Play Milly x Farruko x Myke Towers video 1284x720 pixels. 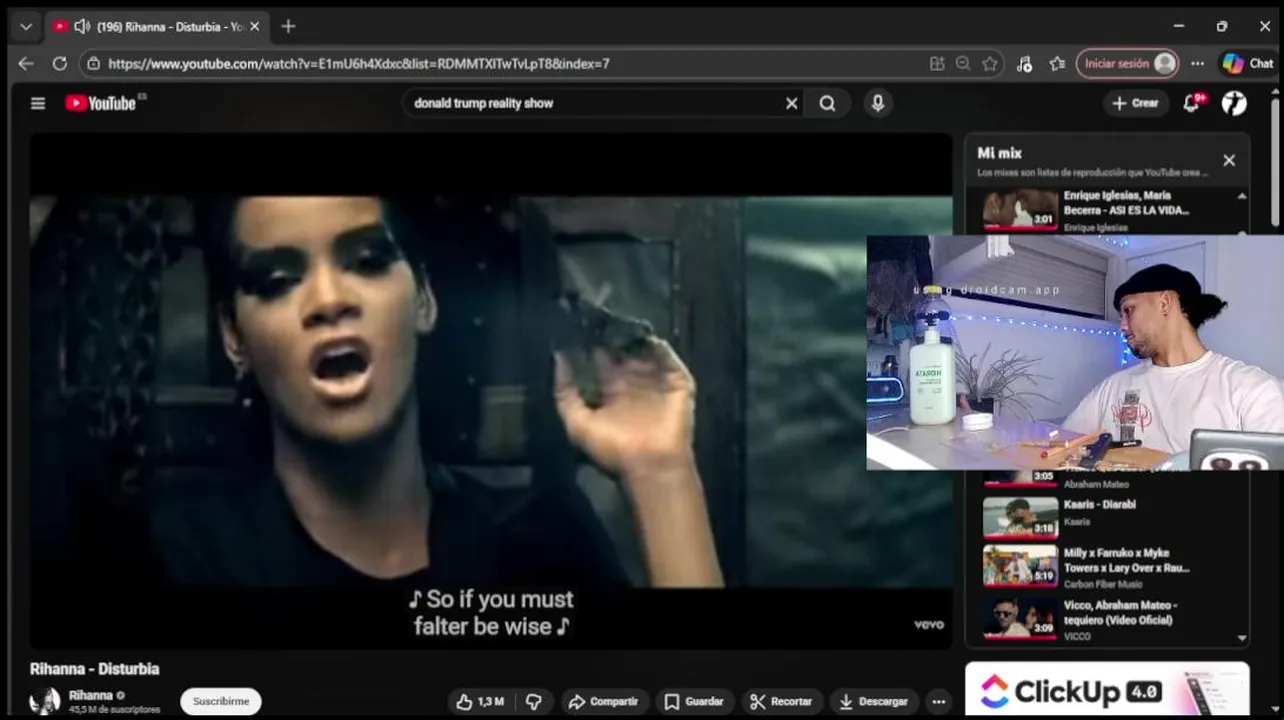tap(1112, 567)
